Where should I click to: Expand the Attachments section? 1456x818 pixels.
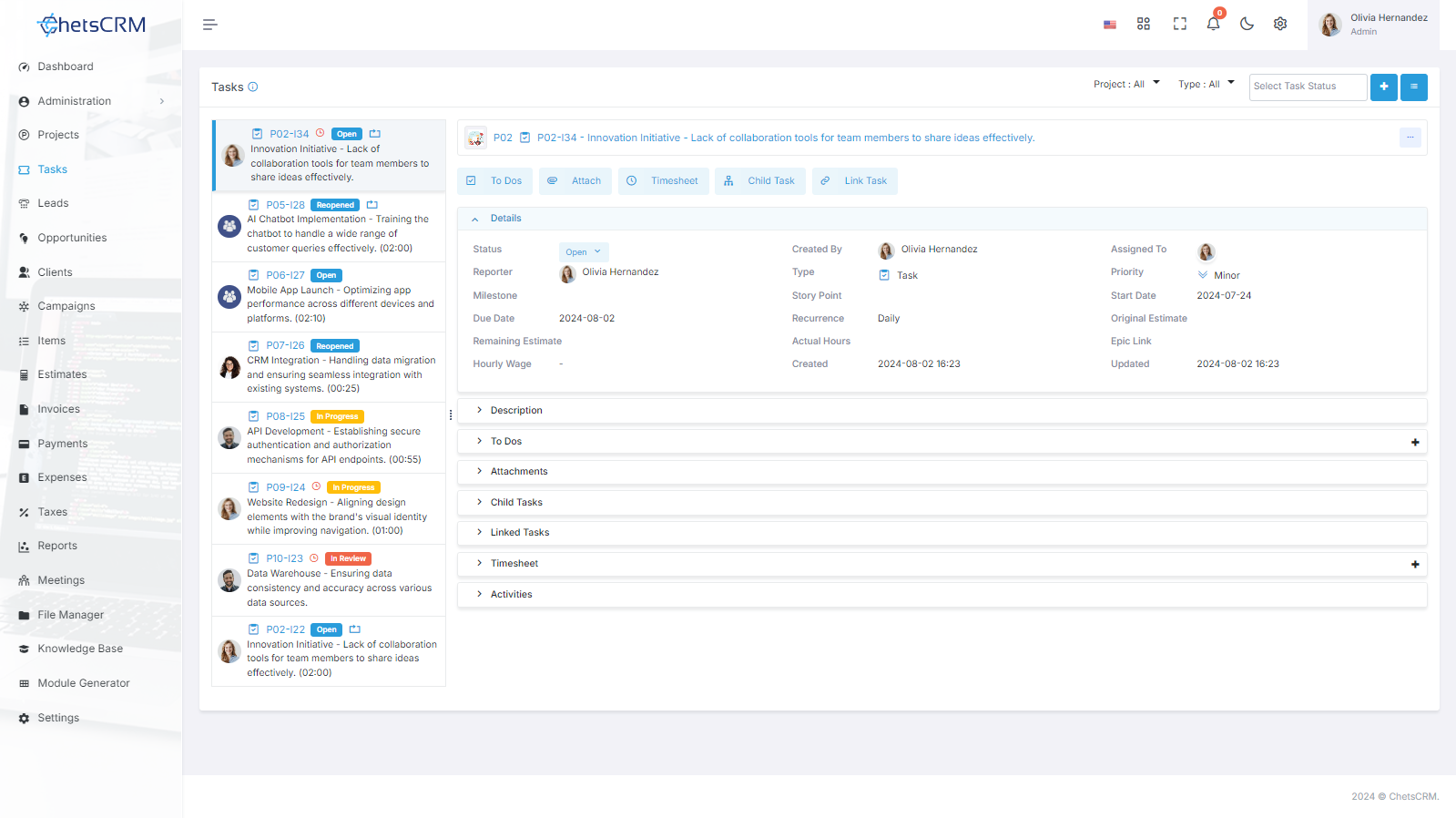942,472
